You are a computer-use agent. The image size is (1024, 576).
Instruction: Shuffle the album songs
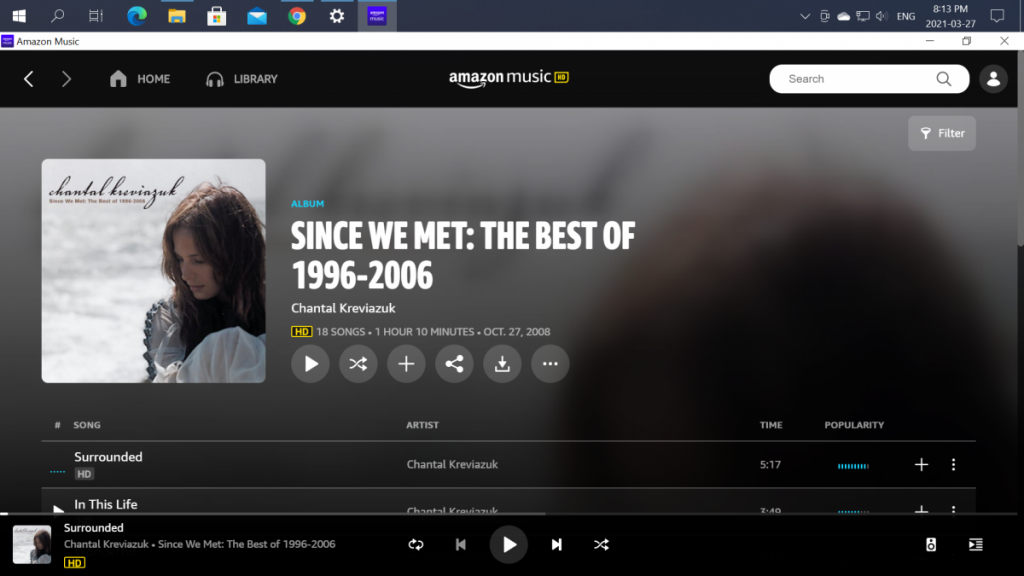[x=358, y=364]
